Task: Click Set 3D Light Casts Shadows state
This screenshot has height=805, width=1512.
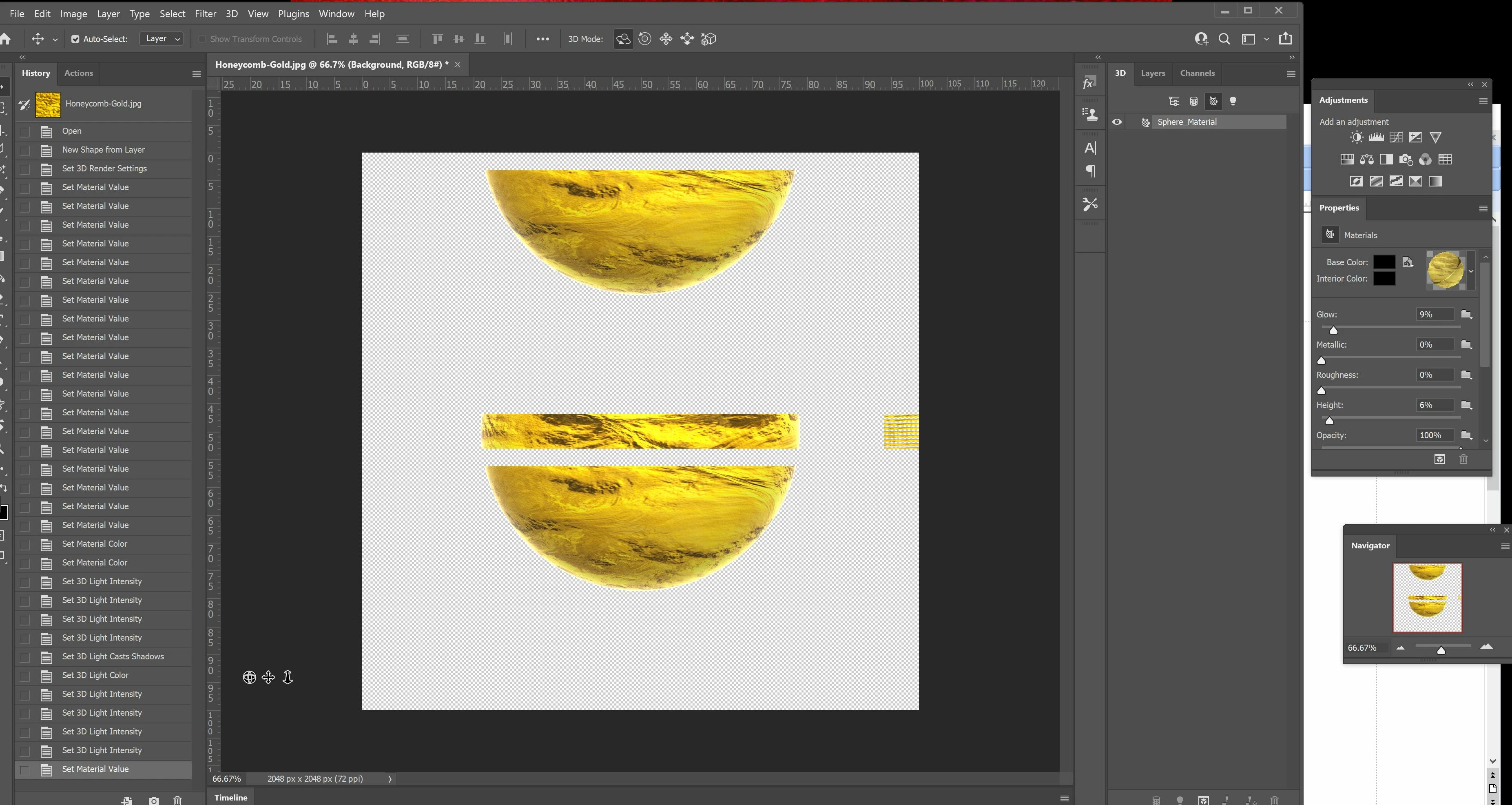Action: pos(113,656)
